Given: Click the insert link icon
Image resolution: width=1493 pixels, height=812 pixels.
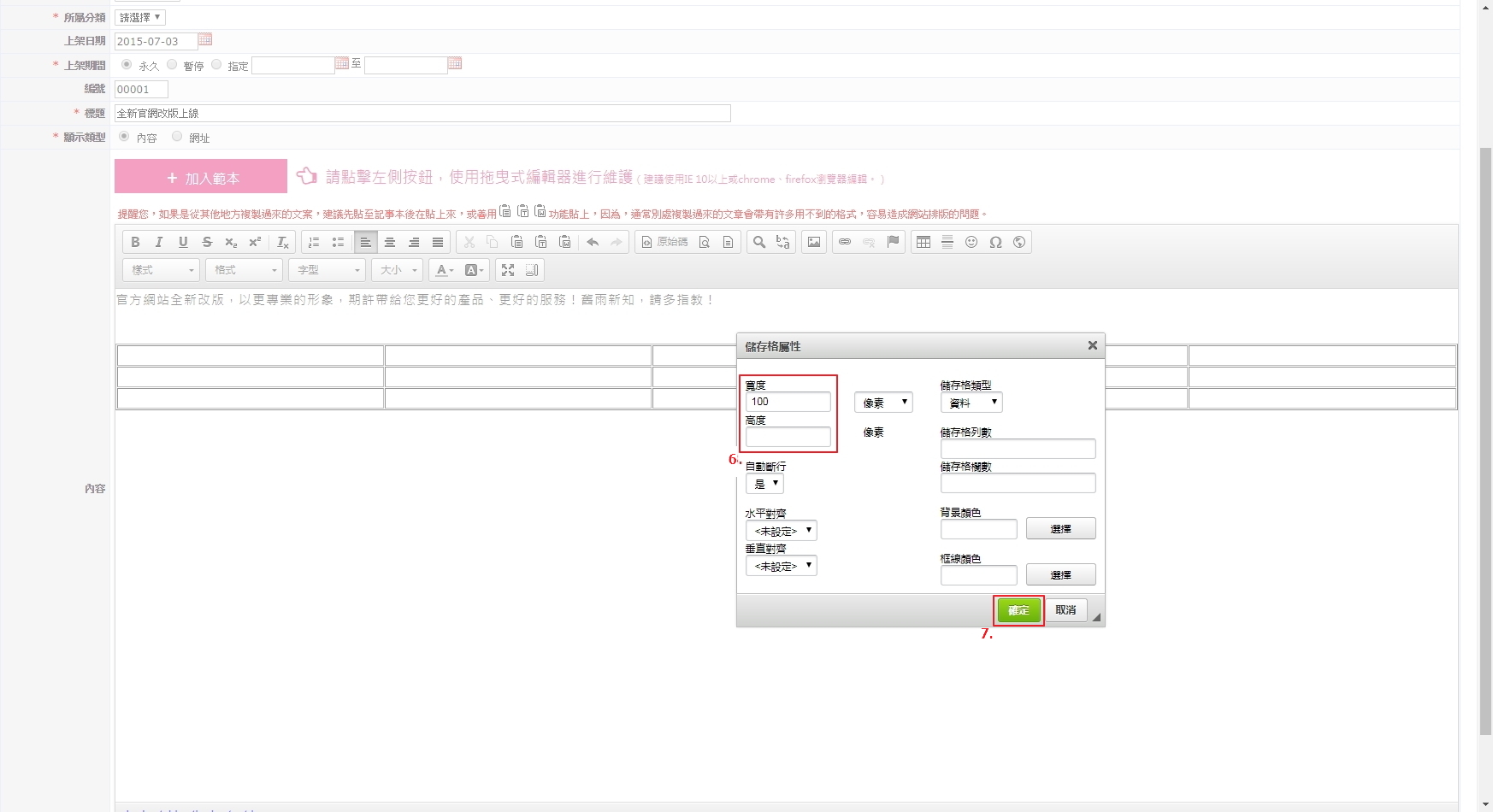Looking at the screenshot, I should pyautogui.click(x=845, y=243).
